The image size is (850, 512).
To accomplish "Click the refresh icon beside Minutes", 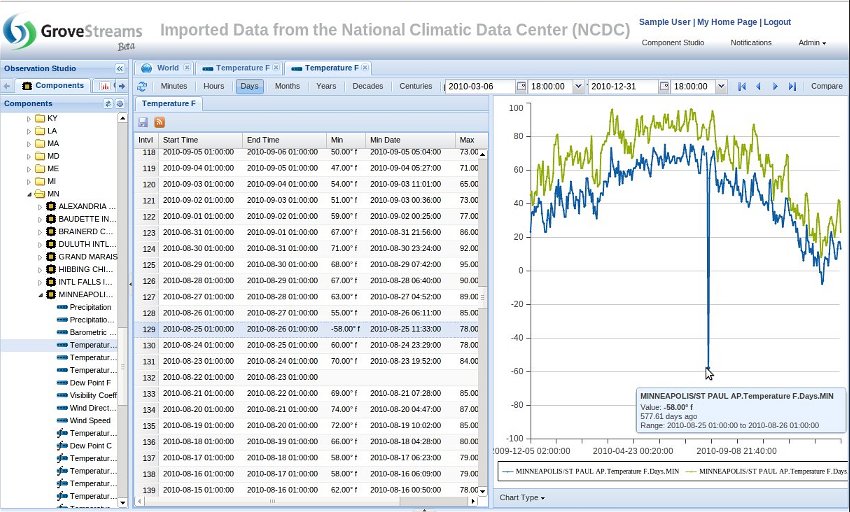I will [142, 87].
